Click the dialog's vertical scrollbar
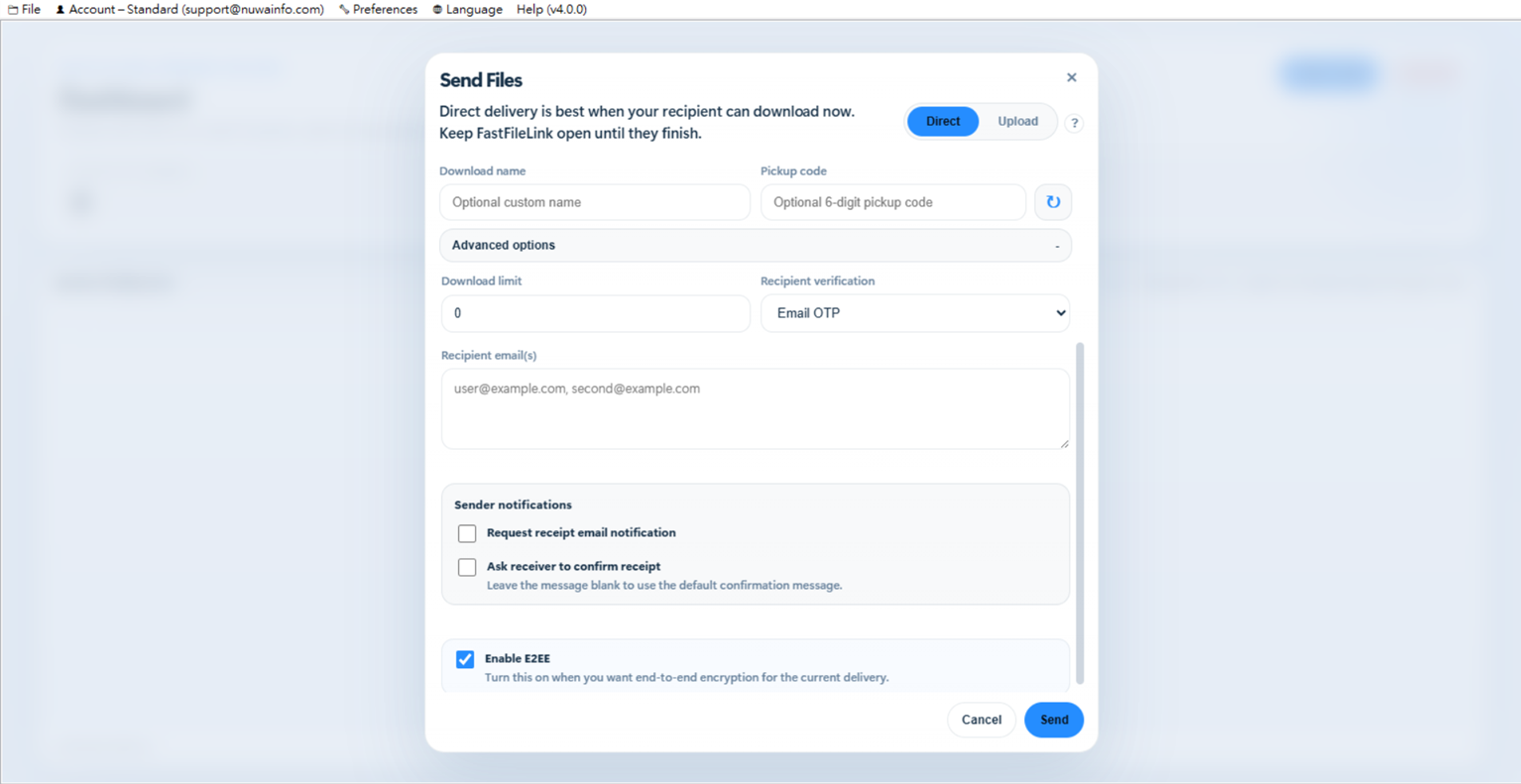 [x=1080, y=513]
